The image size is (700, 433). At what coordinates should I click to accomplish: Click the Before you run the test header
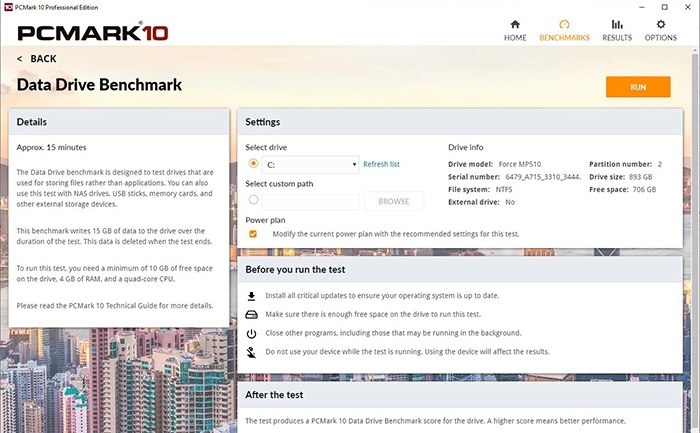pyautogui.click(x=460, y=270)
